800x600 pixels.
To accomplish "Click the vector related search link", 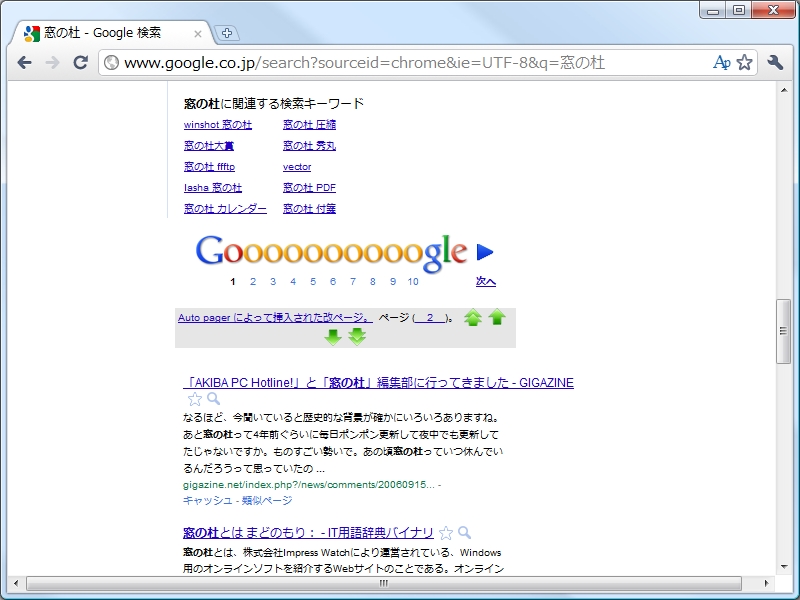I will coord(297,166).
